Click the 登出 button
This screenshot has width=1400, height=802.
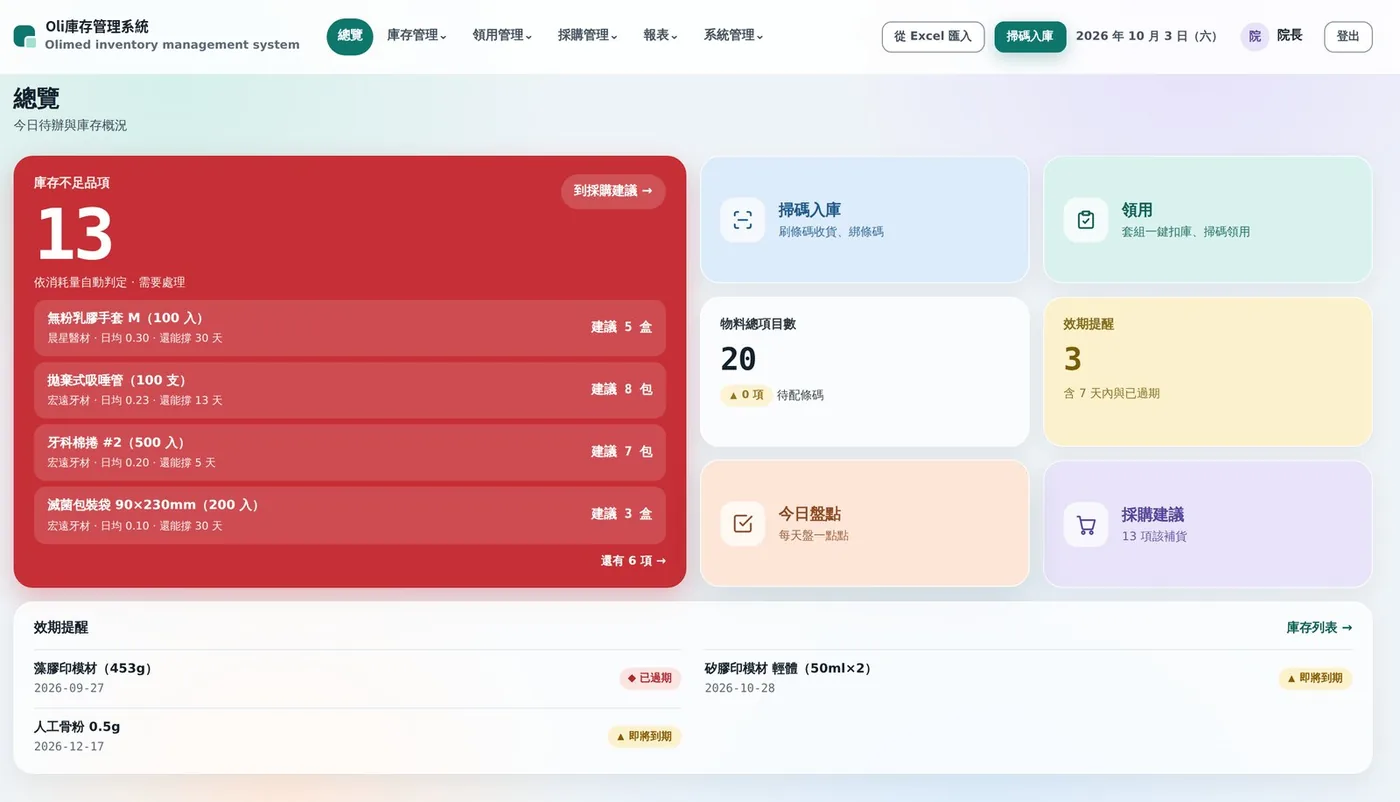click(1348, 37)
